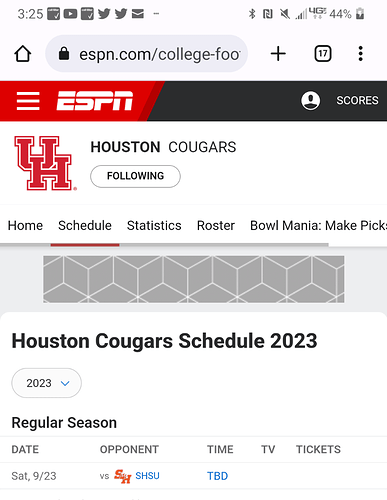This screenshot has width=387, height=500.
Task: Open the ESPN hamburger menu
Action: coord(28,101)
